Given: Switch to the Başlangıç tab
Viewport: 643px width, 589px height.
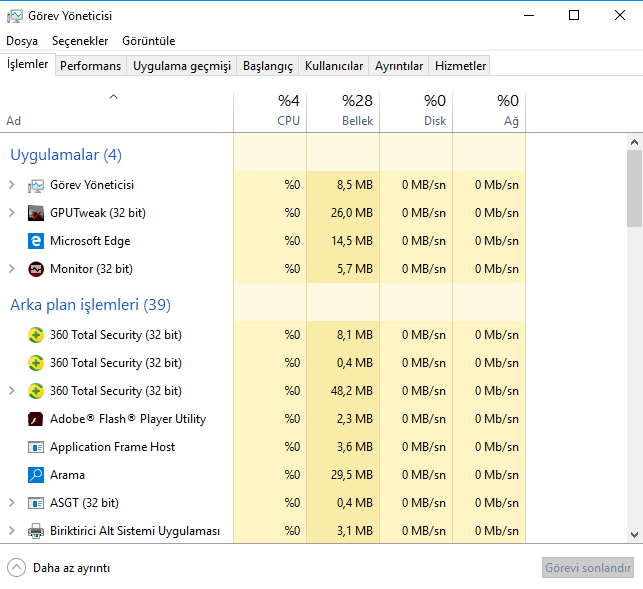Looking at the screenshot, I should pos(268,66).
